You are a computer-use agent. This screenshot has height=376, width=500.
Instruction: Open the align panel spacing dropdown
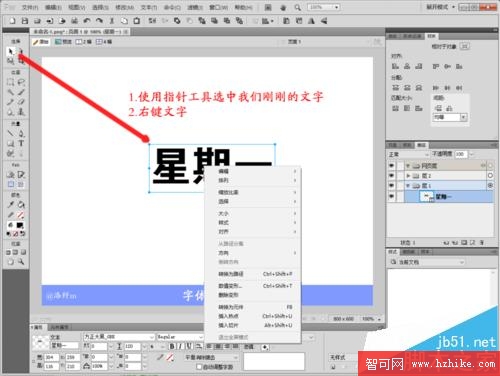point(450,117)
